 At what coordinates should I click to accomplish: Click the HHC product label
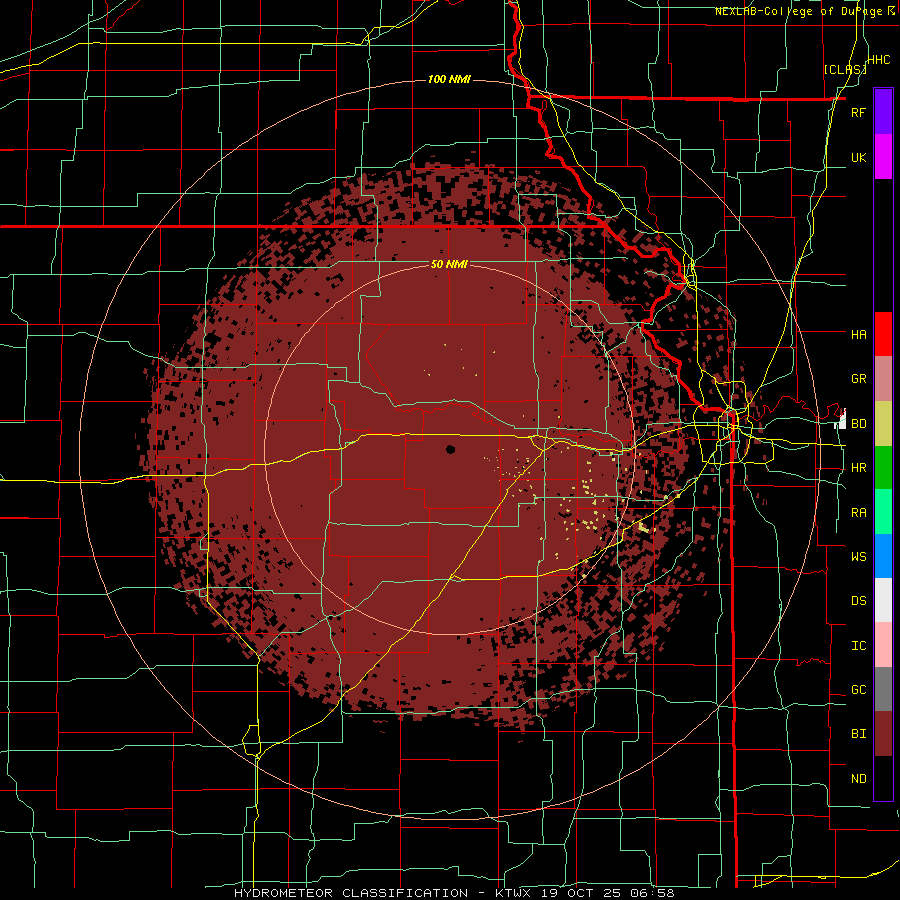(x=878, y=60)
